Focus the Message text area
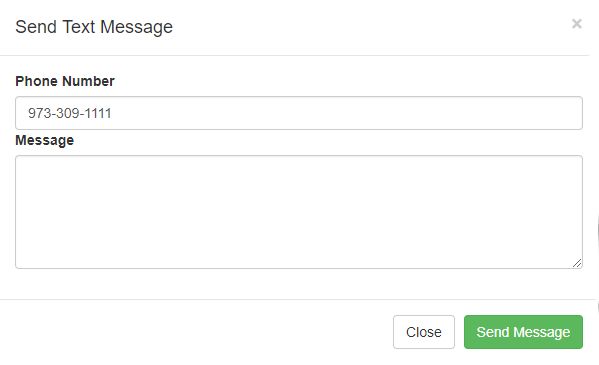Image resolution: width=599 pixels, height=365 pixels. (x=299, y=212)
